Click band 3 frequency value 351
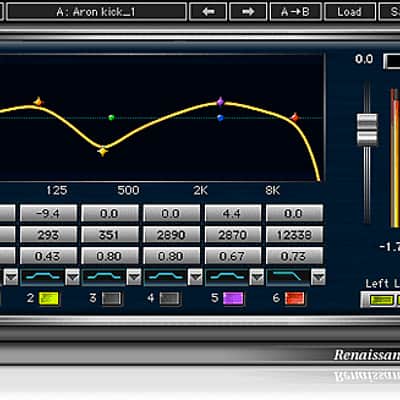Viewport: 400px width, 400px height. pos(110,235)
